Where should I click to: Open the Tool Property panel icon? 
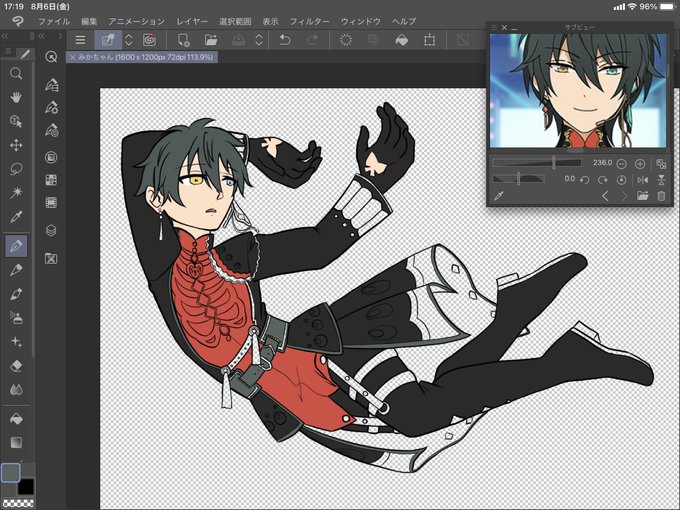tap(51, 108)
